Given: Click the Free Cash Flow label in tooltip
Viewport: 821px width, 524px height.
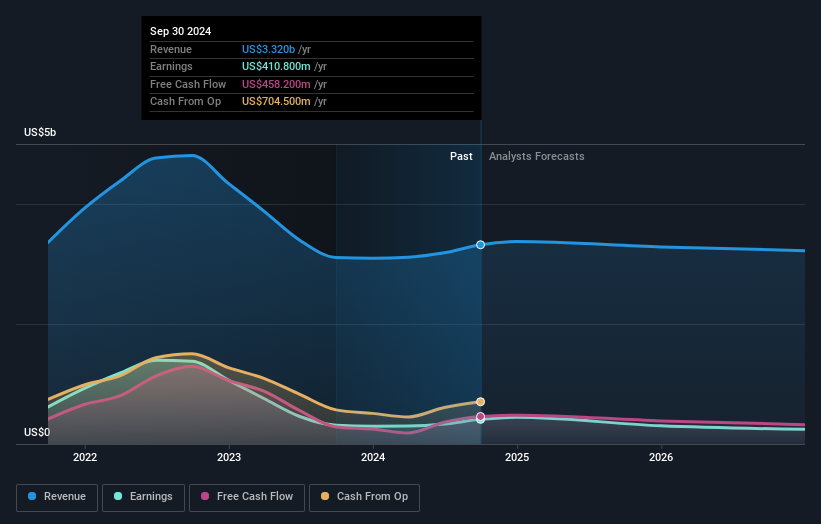Looking at the screenshot, I should [188, 84].
